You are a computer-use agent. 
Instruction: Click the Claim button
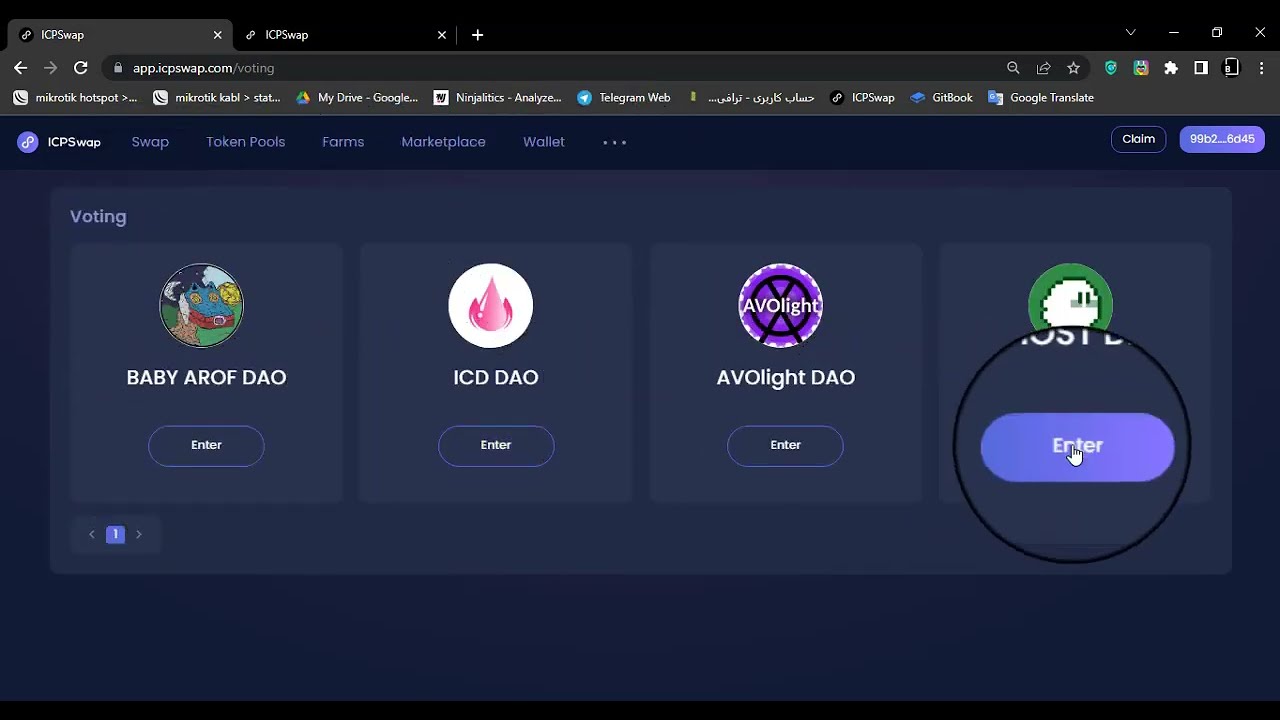click(1138, 139)
